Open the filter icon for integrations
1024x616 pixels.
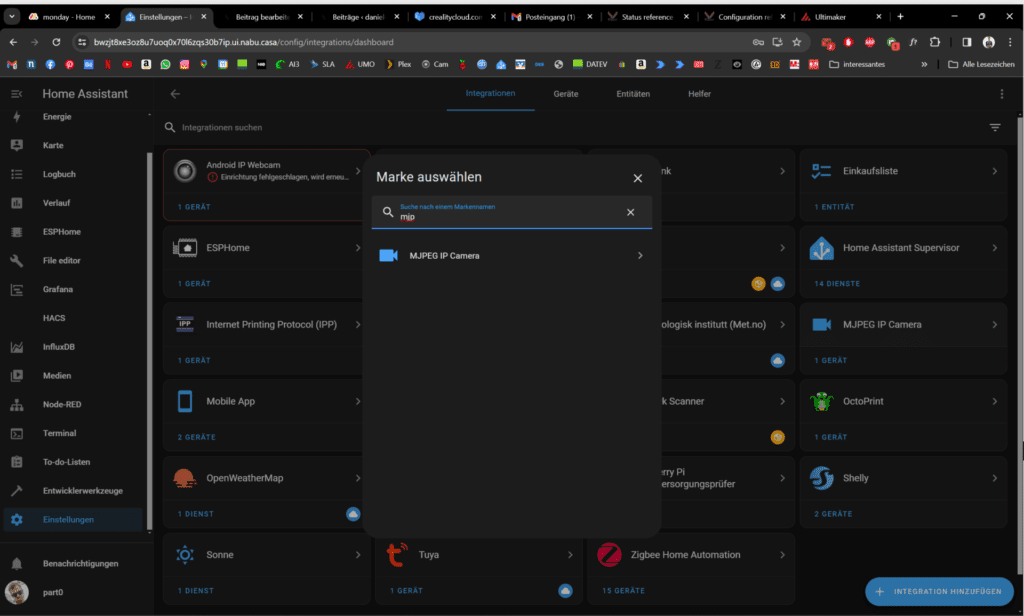(x=995, y=127)
